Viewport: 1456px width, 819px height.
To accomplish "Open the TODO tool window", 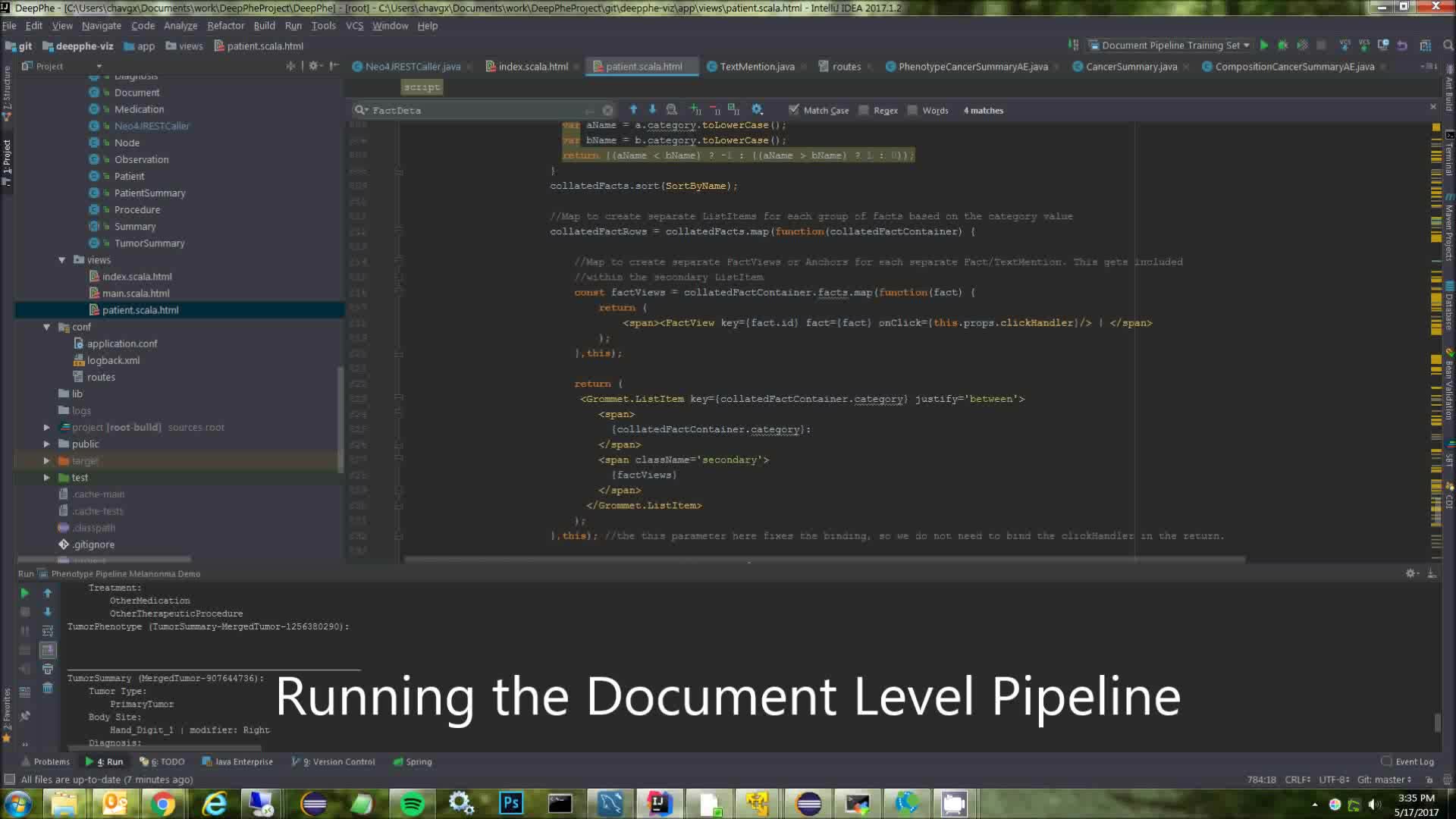I will (162, 761).
